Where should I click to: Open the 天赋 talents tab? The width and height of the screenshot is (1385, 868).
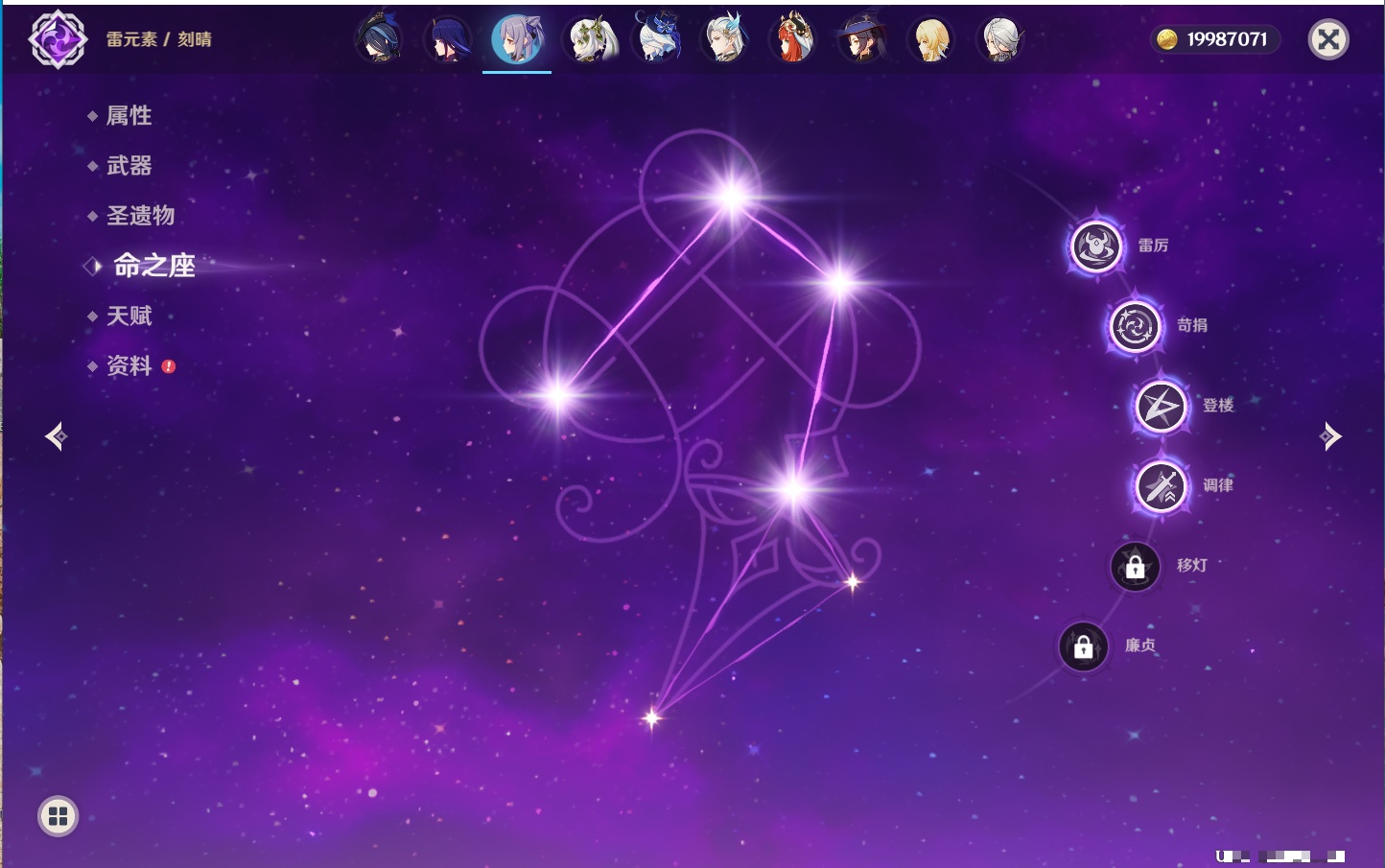(129, 316)
